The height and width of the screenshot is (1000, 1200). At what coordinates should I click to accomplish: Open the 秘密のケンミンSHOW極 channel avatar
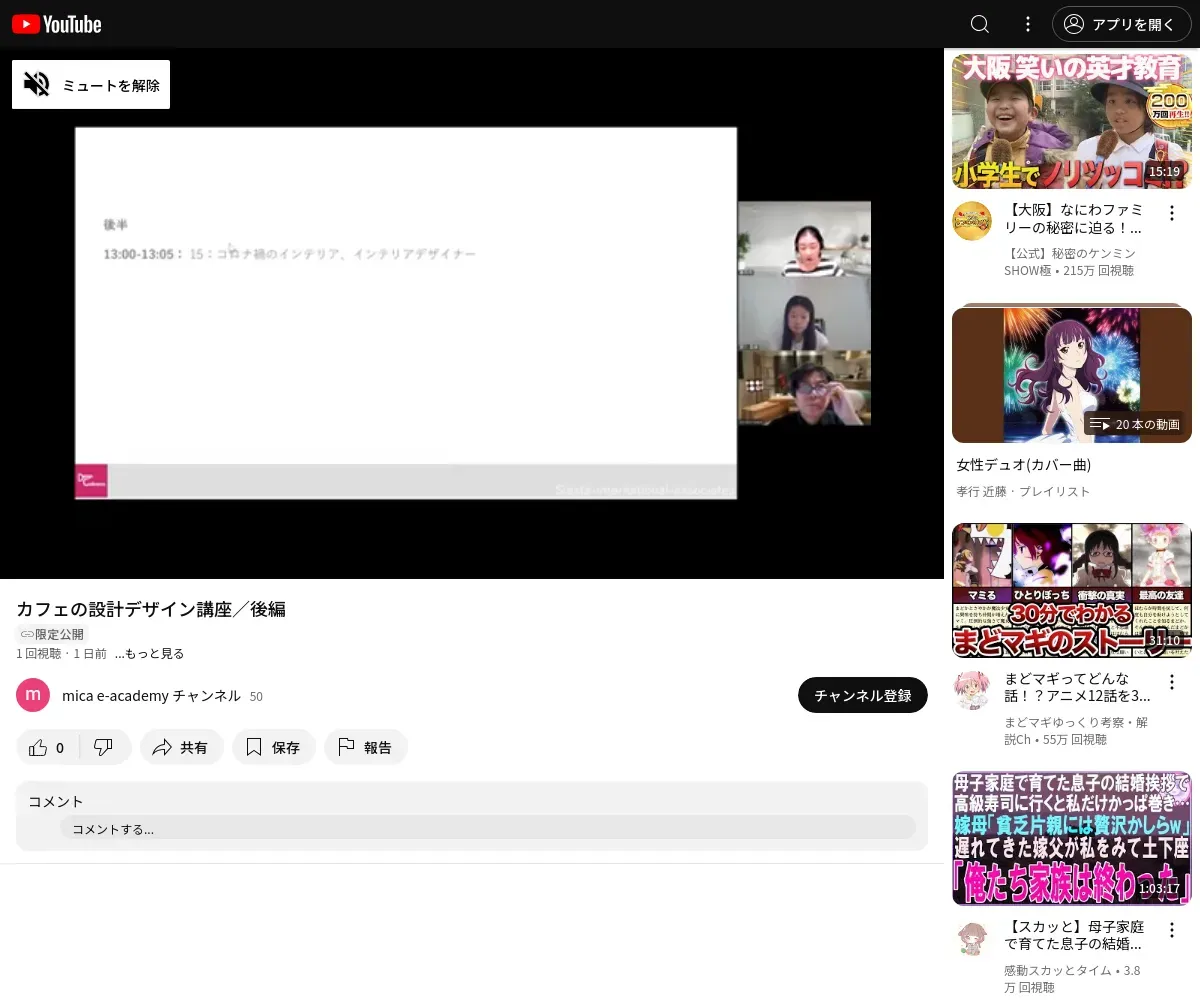pyautogui.click(x=972, y=221)
